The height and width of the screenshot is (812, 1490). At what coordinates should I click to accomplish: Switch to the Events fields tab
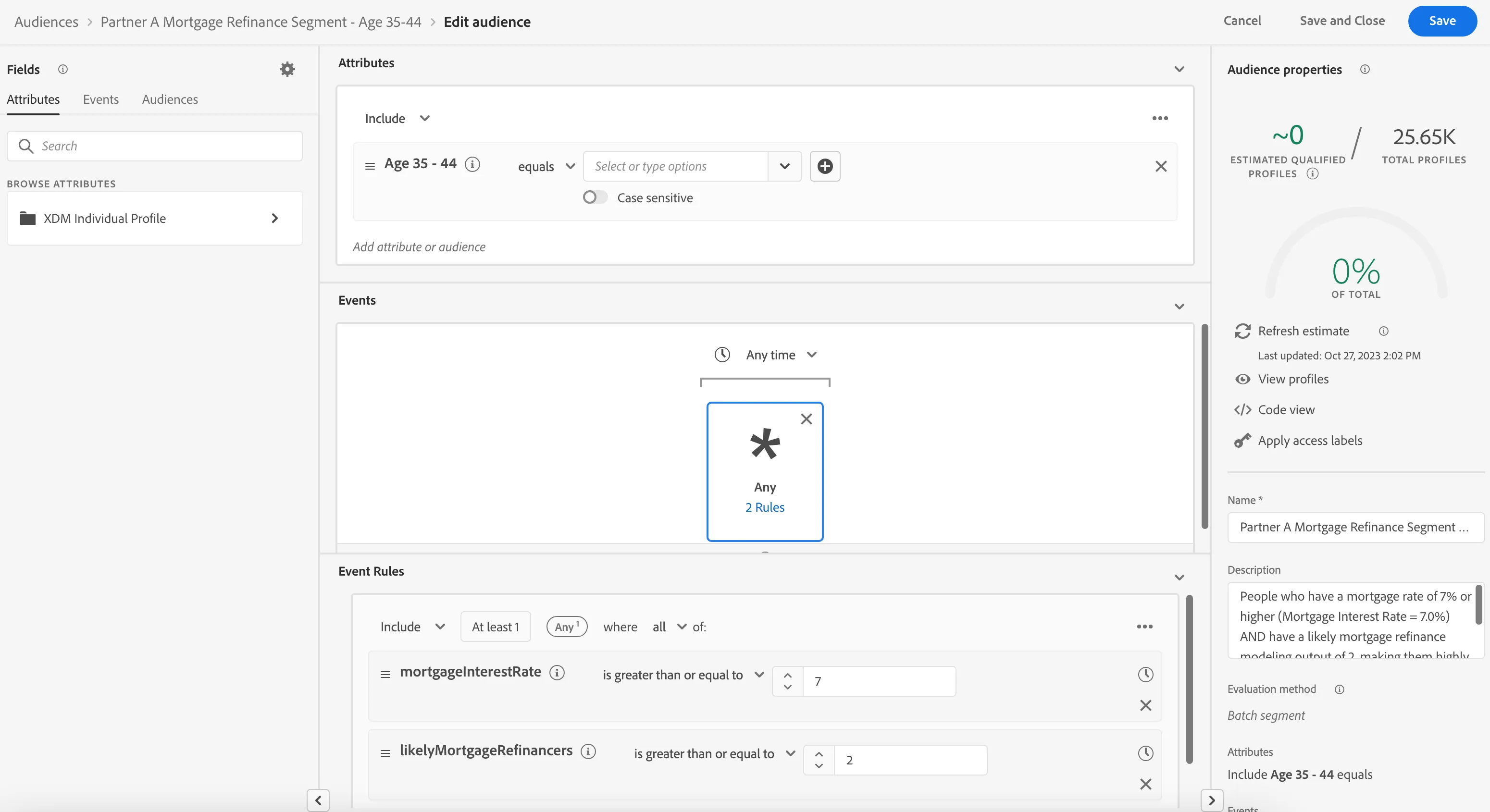pos(100,99)
